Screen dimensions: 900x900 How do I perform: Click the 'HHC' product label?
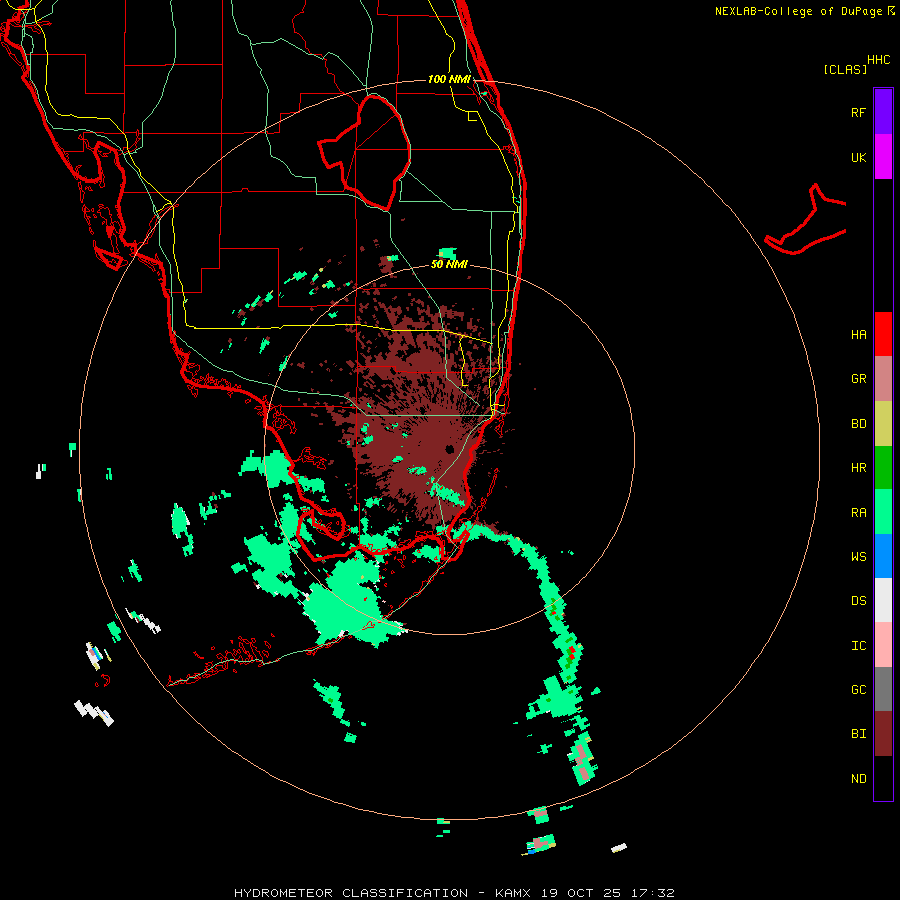click(878, 60)
